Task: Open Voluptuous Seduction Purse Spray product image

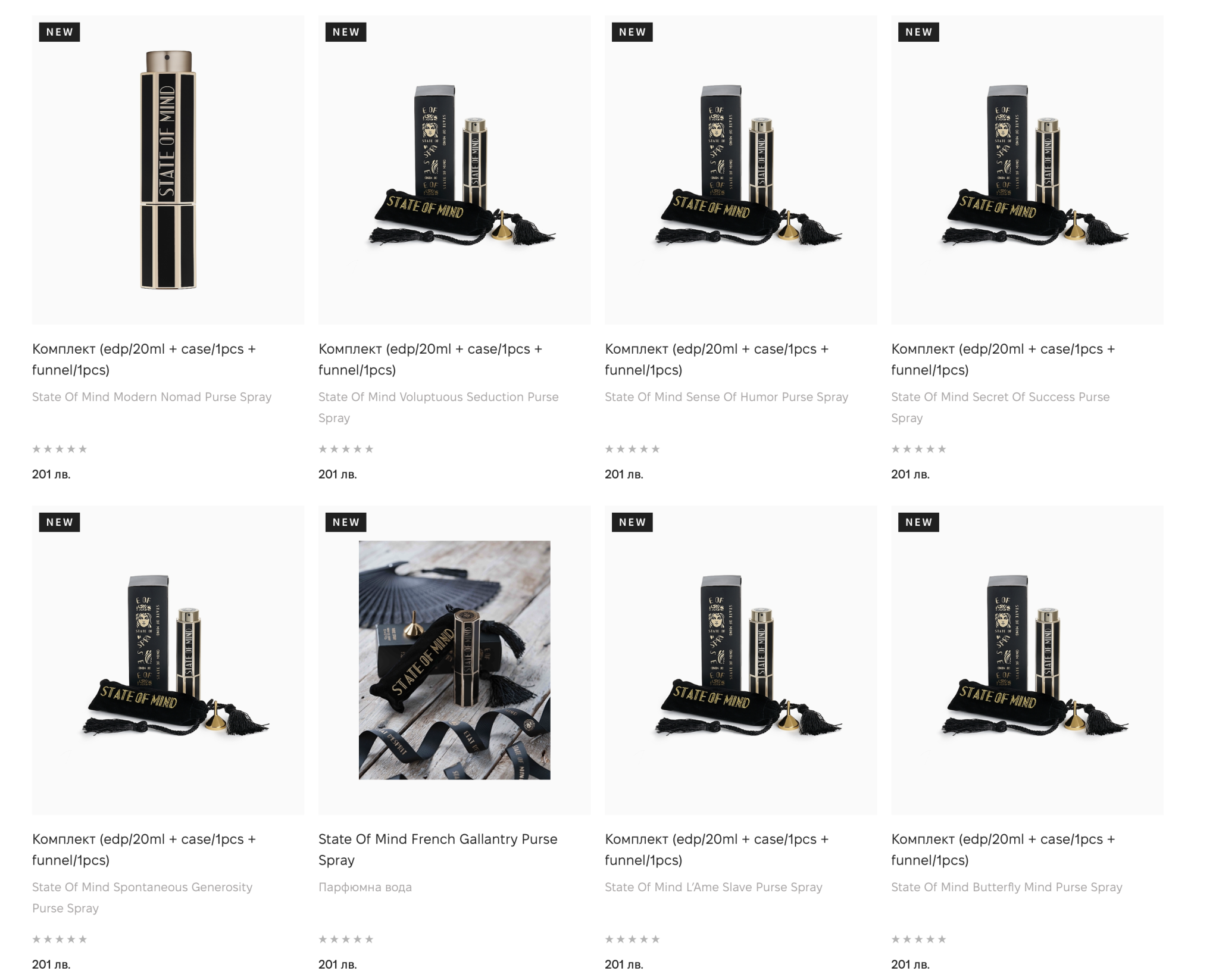Action: click(454, 170)
